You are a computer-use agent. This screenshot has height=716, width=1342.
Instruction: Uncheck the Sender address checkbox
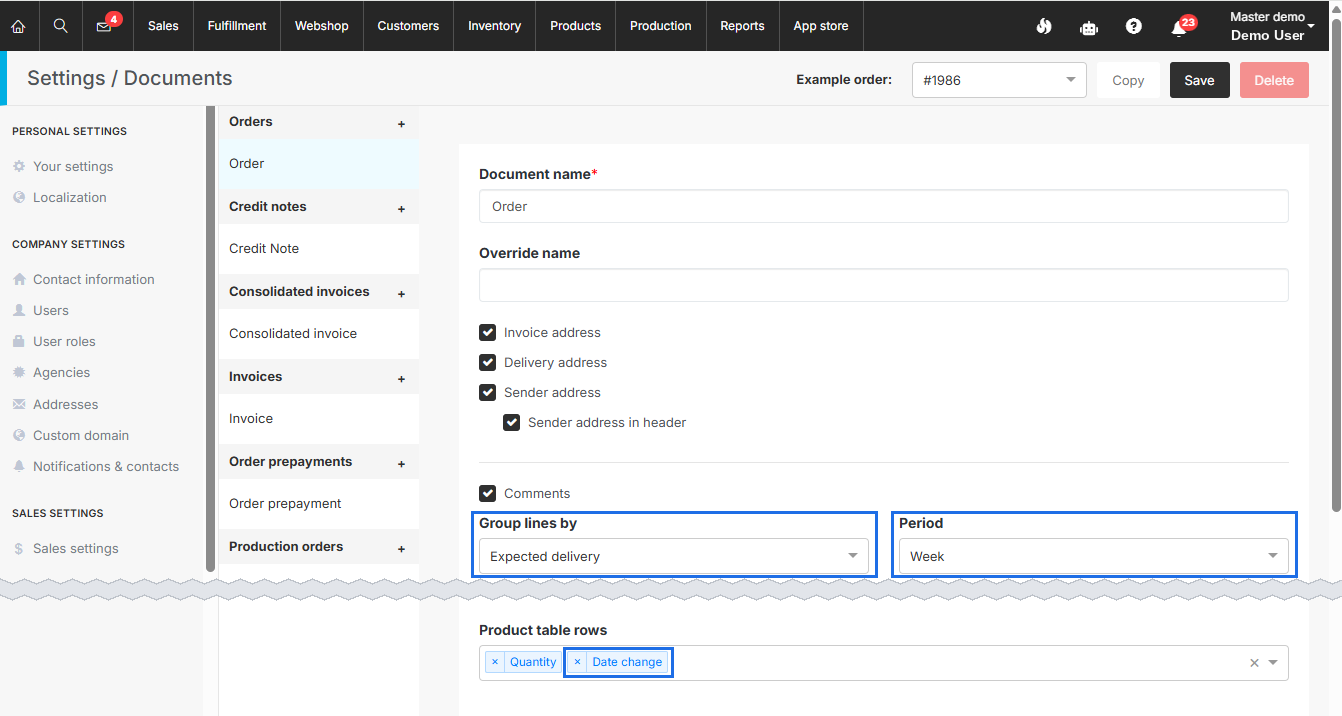point(487,392)
